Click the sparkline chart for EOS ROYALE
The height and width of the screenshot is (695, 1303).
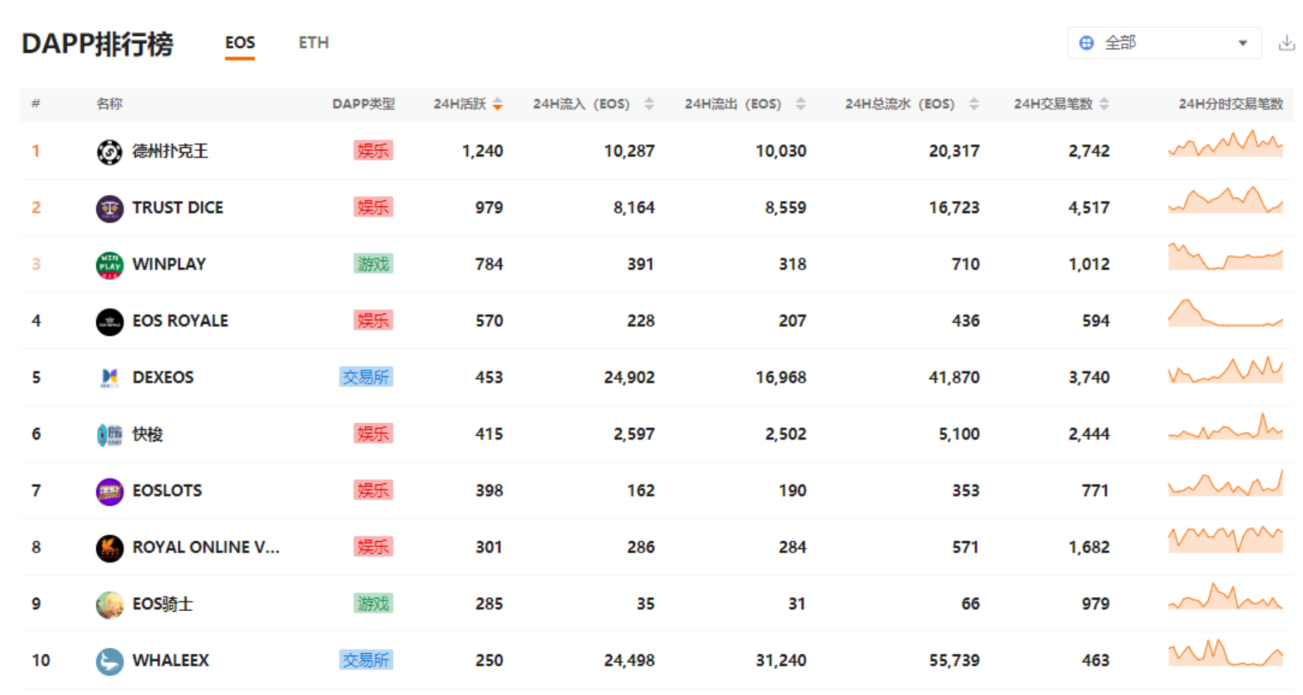1225,313
